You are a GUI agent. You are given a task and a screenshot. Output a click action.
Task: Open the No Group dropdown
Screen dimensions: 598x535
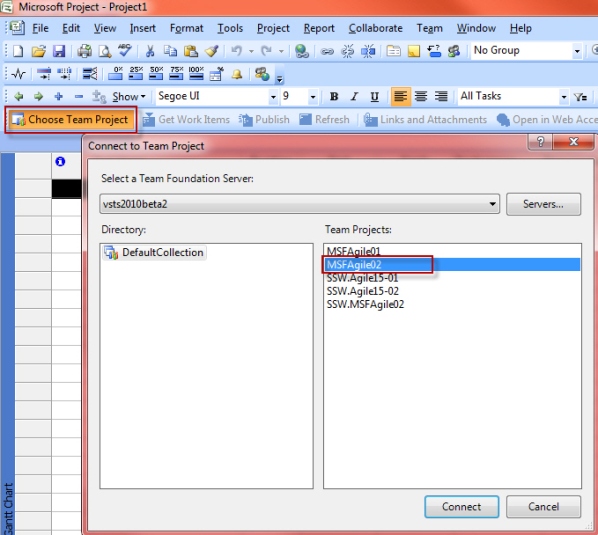577,51
